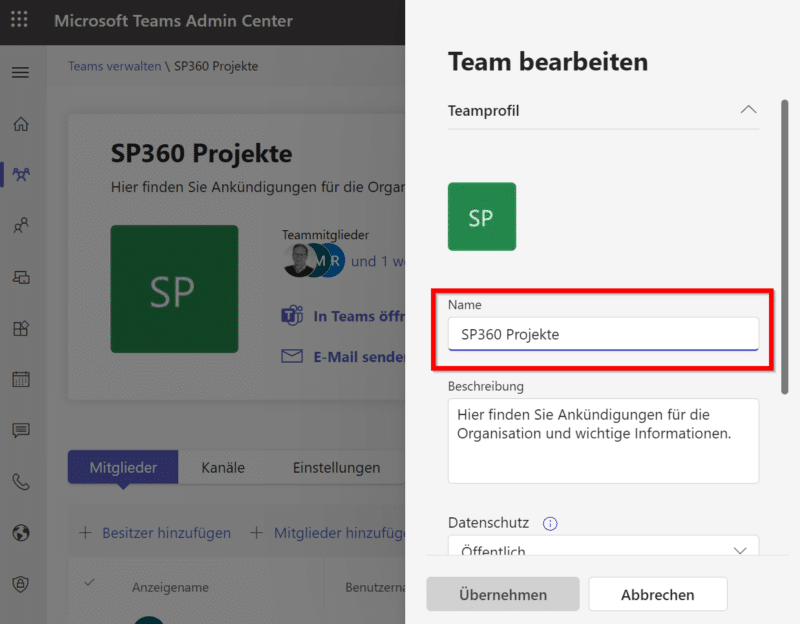
Task: Click the Übernehmen button
Action: pos(502,594)
